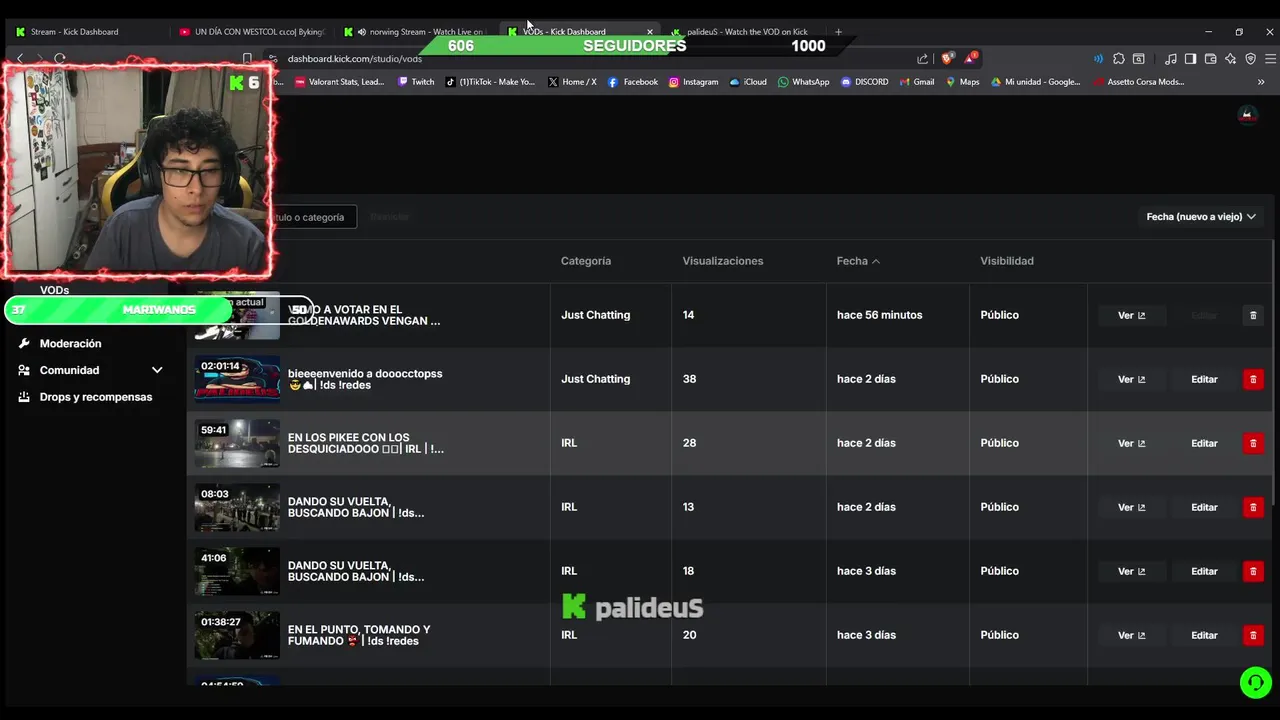Click the Categoría column header
Viewport: 1280px width, 720px height.
coord(586,261)
